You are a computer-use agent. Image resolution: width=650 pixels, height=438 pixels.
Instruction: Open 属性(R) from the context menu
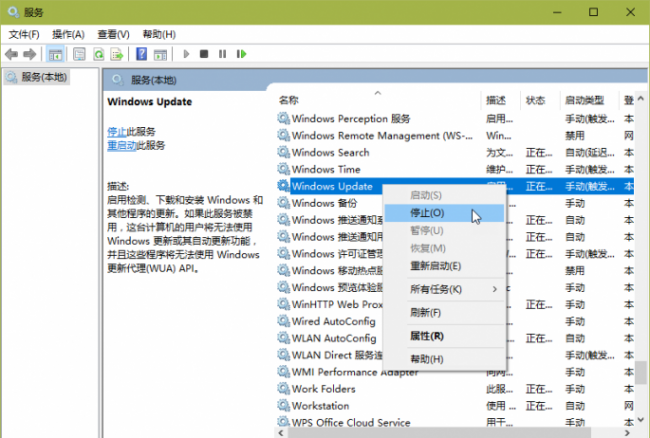coord(444,336)
